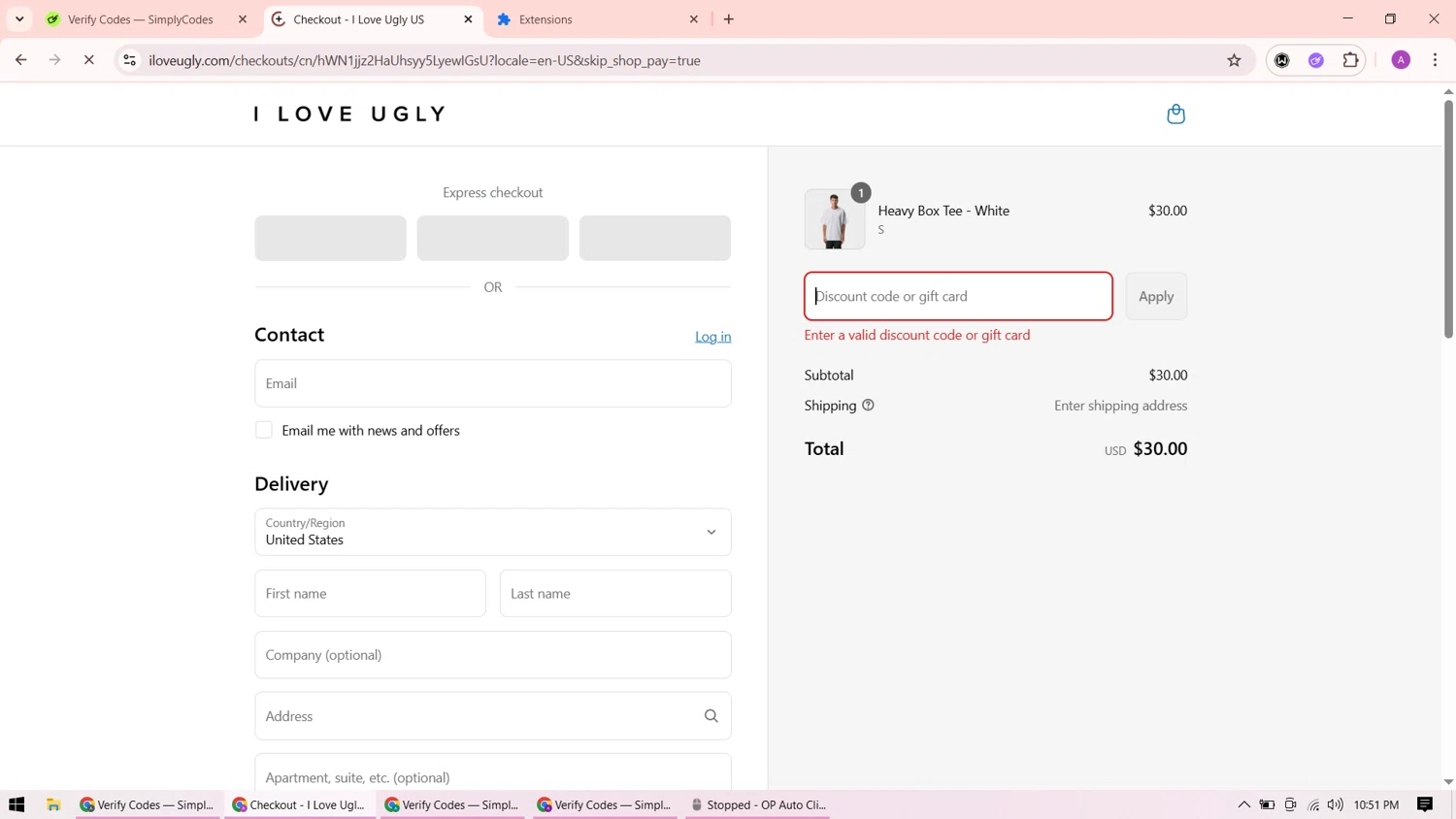
Task: Click the page vertical scrollbar
Action: tap(1448, 218)
